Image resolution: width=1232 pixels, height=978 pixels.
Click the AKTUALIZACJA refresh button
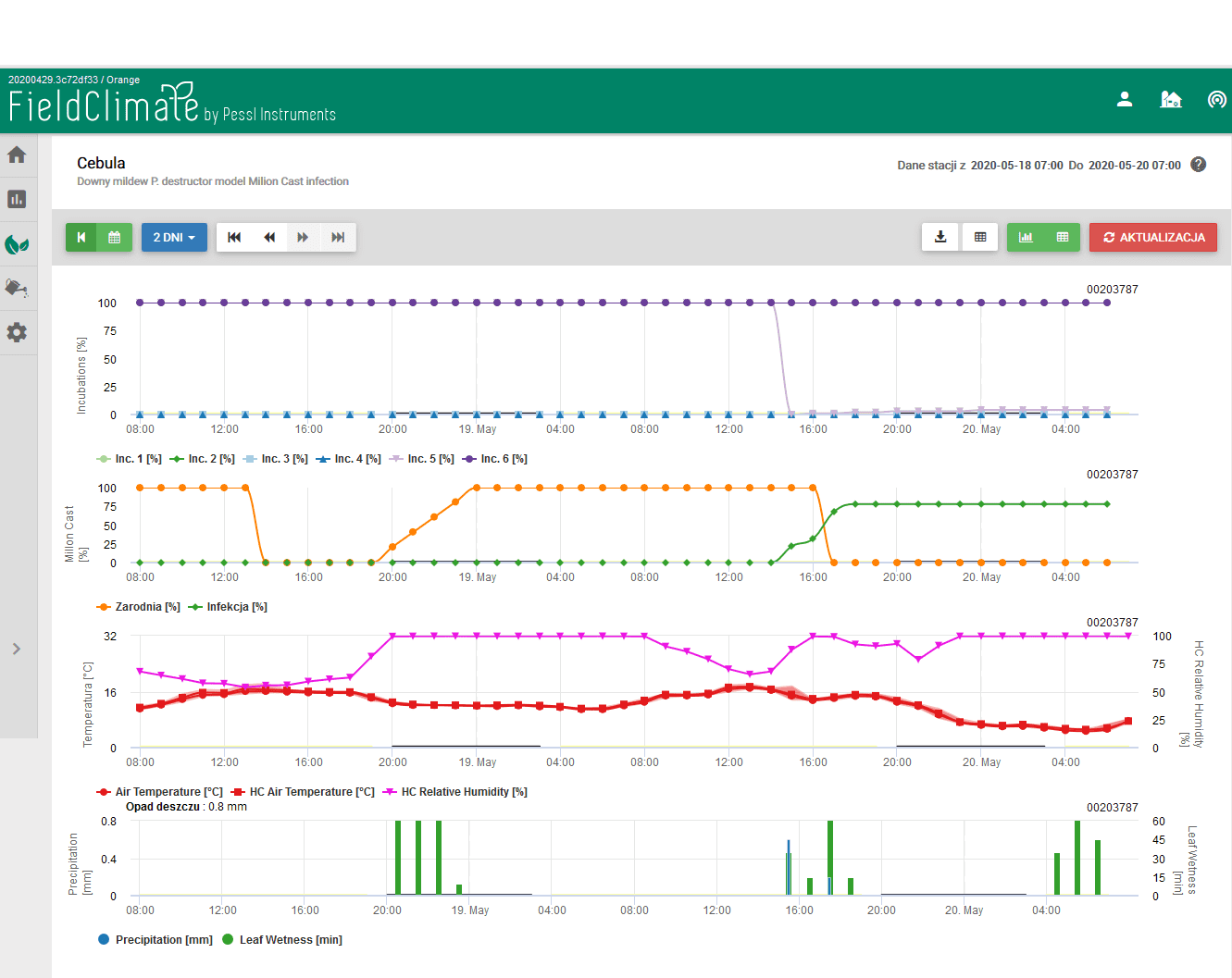pos(1153,238)
